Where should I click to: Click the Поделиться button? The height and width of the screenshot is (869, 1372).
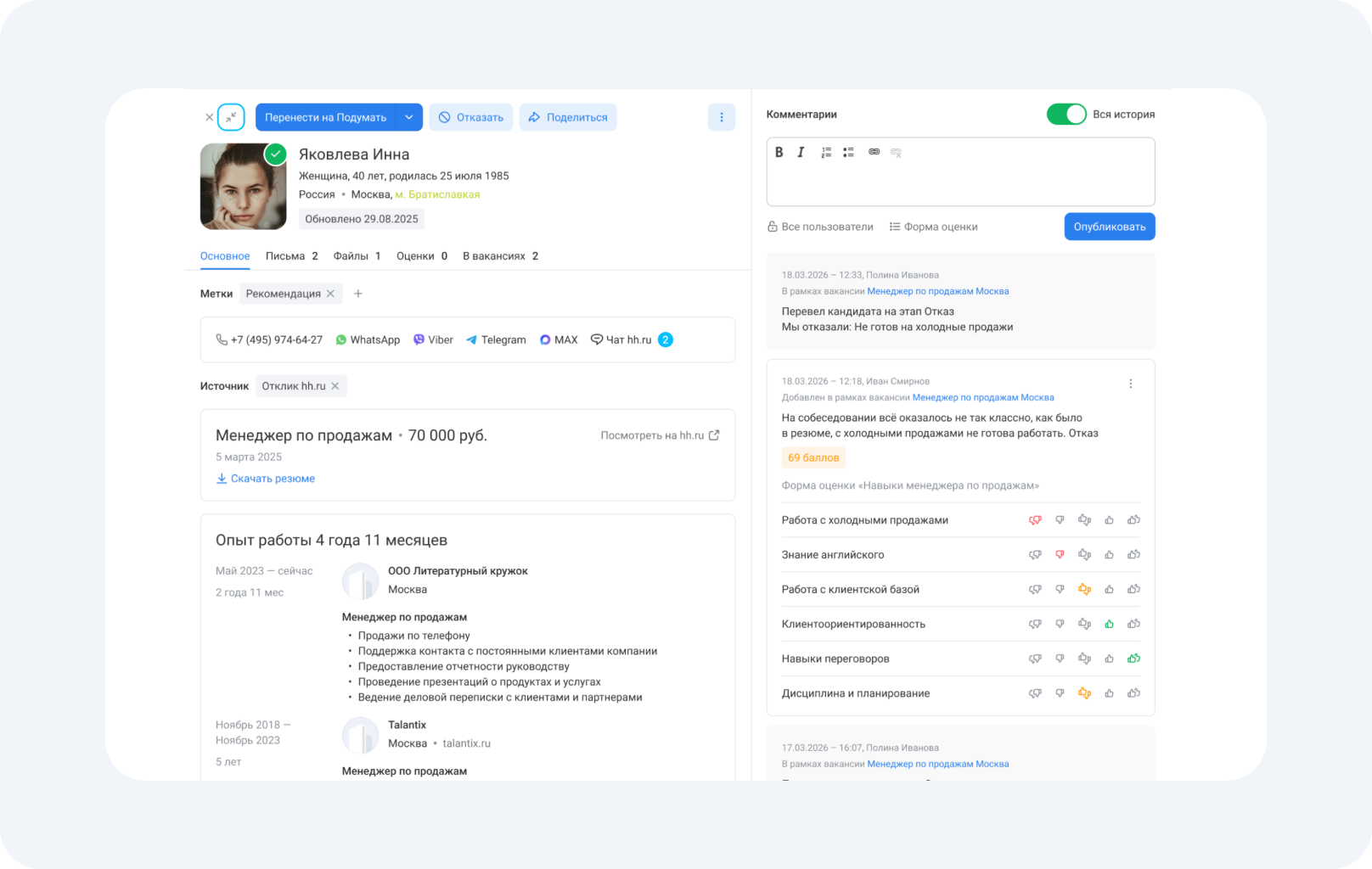pyautogui.click(x=568, y=117)
